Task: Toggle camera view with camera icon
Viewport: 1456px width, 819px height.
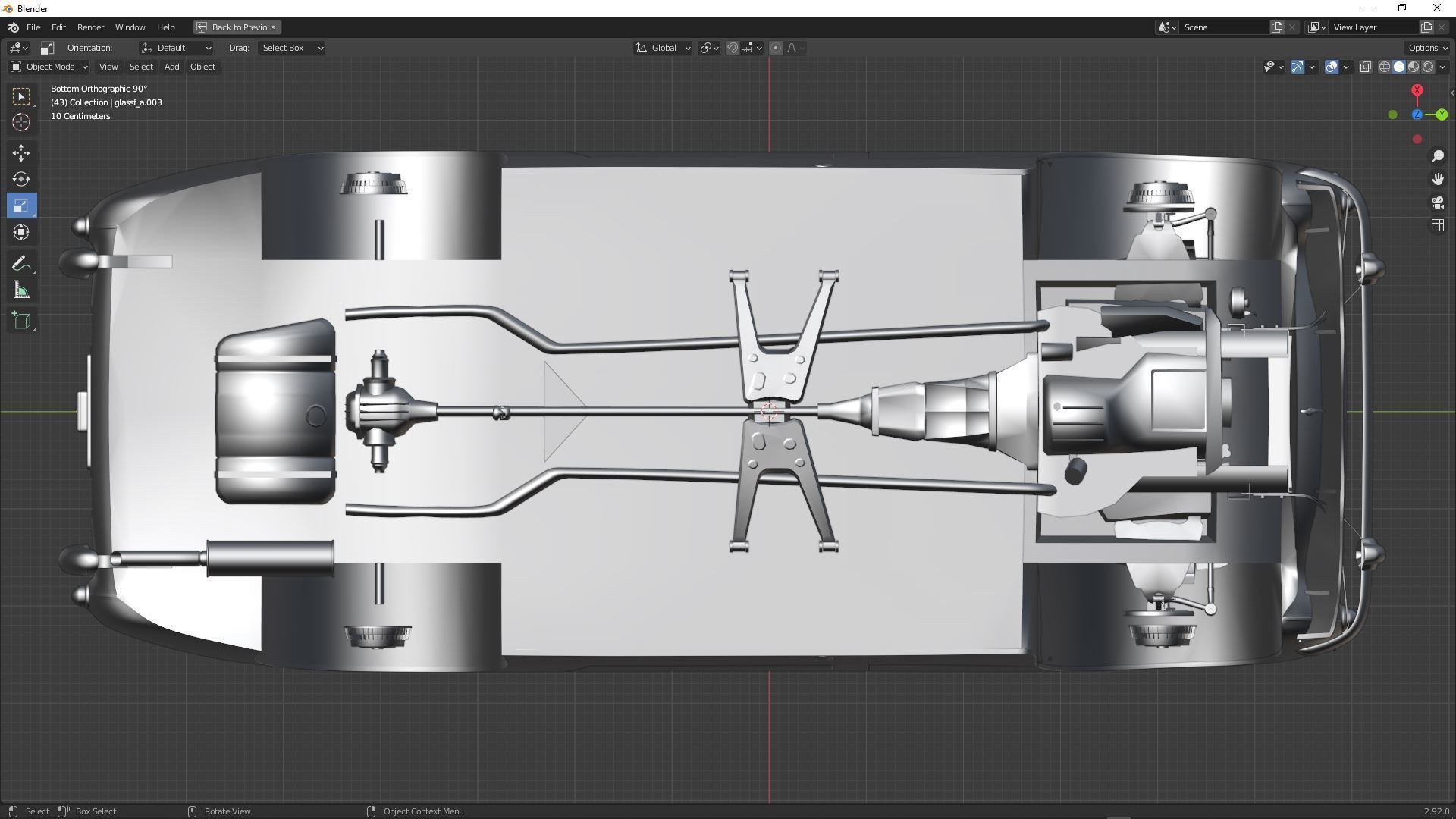Action: pyautogui.click(x=1437, y=202)
